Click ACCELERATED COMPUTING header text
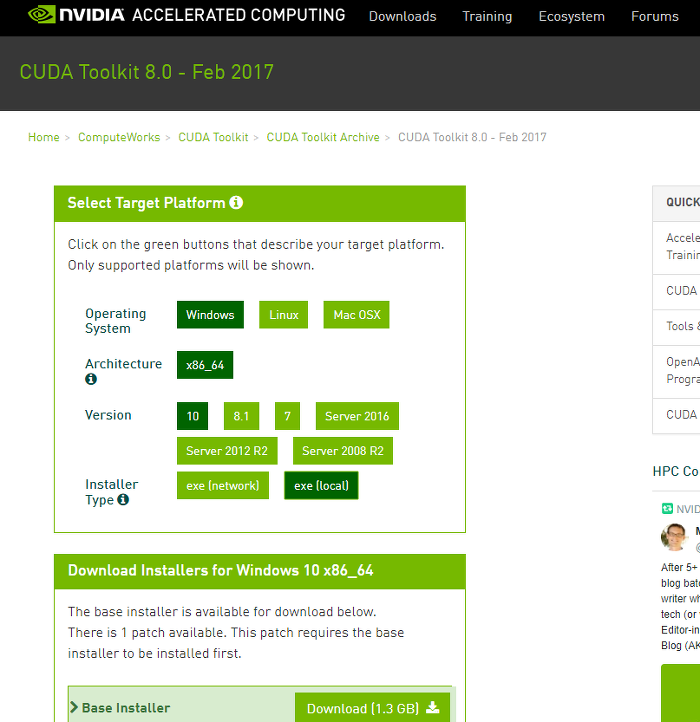 (x=239, y=15)
